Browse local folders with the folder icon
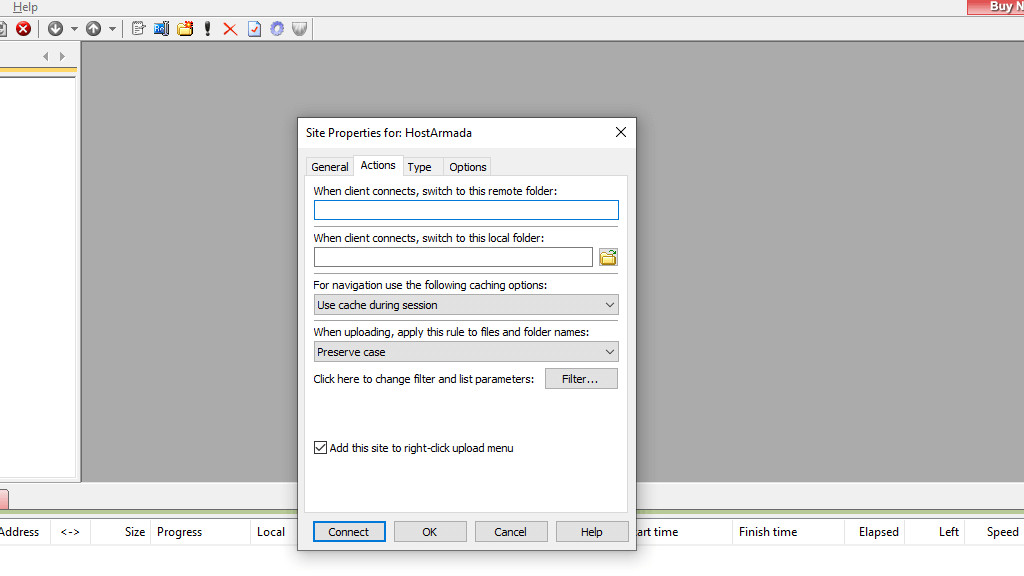 coord(608,257)
